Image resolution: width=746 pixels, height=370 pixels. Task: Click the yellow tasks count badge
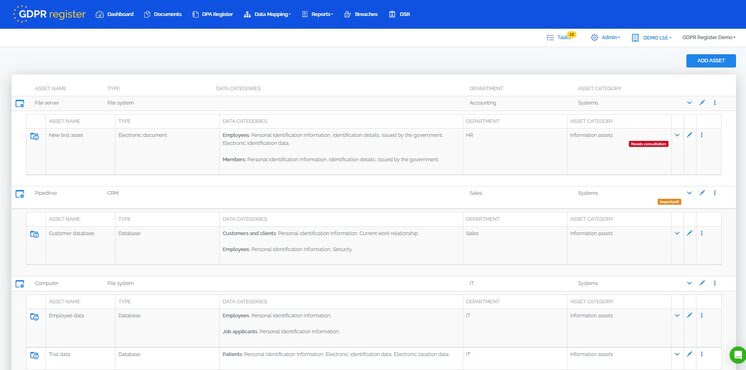tap(571, 34)
